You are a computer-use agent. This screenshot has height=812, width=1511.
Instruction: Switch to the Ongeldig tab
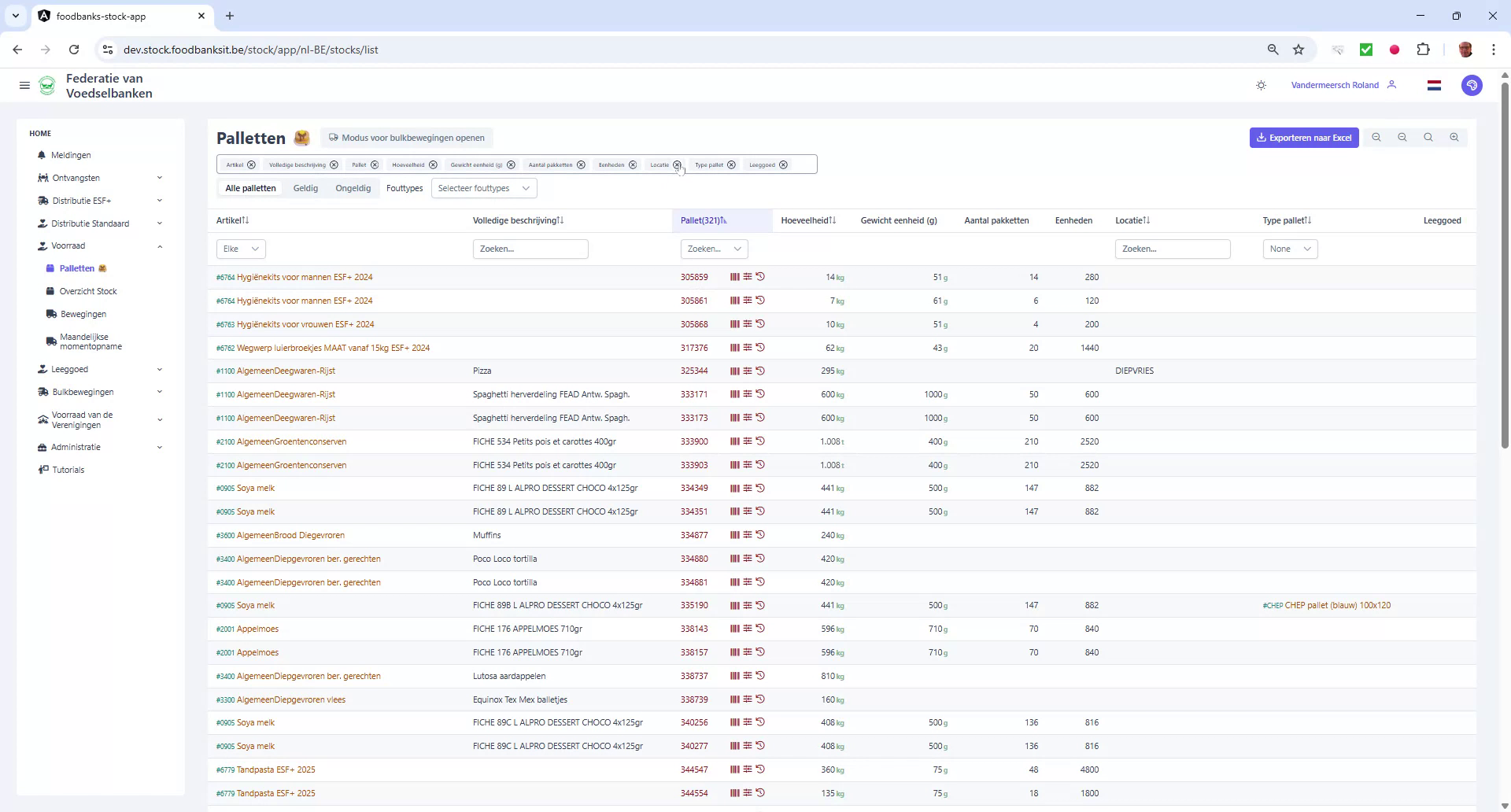pyautogui.click(x=353, y=188)
